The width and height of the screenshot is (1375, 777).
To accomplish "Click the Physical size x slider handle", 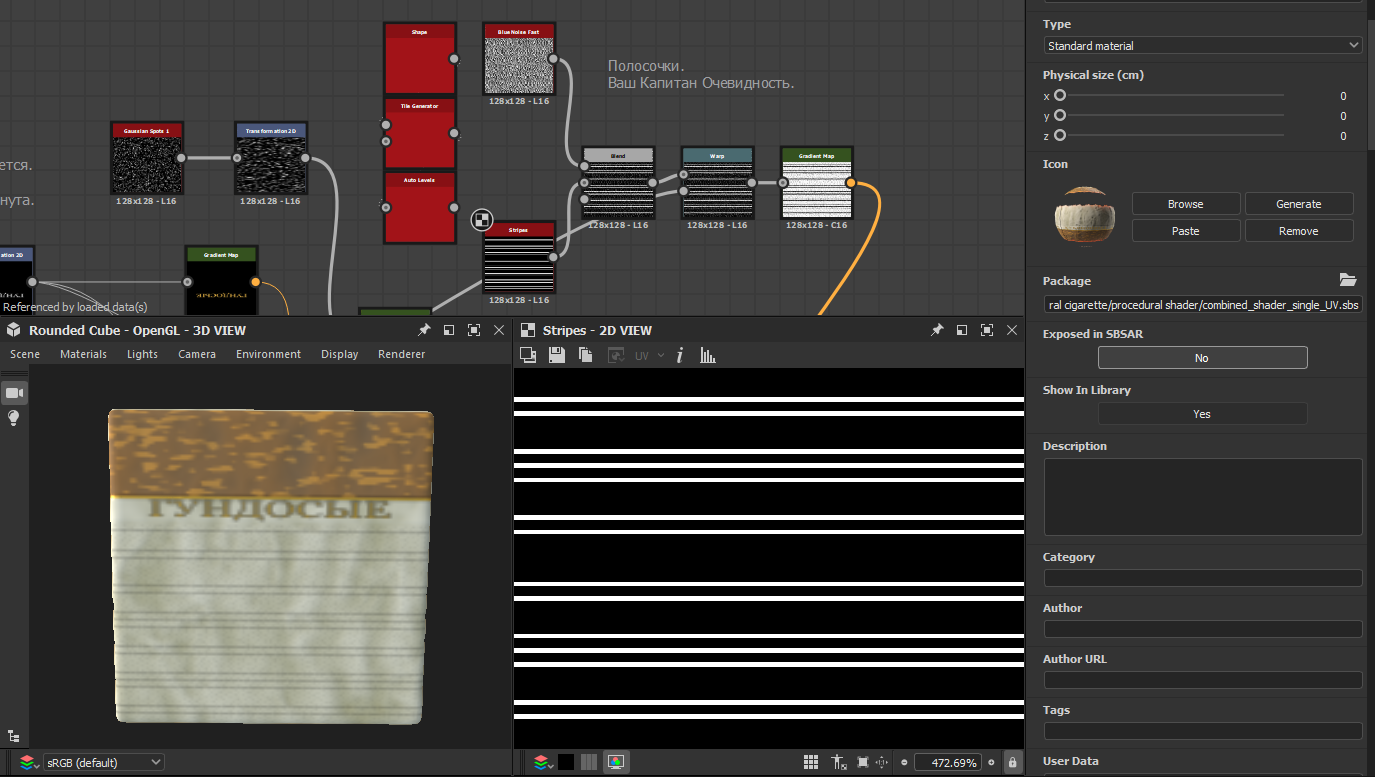I will click(x=1060, y=96).
